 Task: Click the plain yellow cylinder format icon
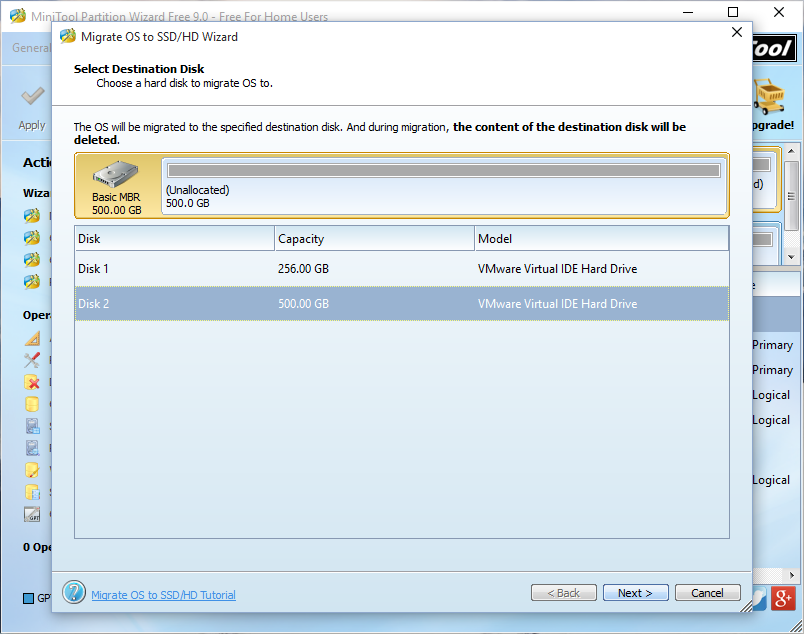(32, 404)
